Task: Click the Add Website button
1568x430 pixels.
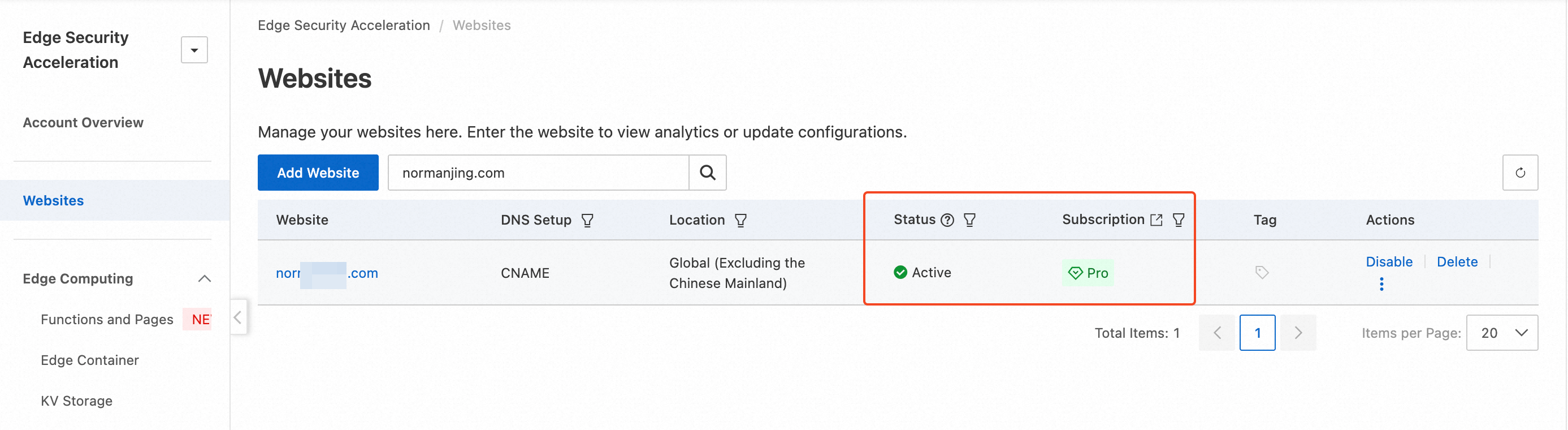Action: pyautogui.click(x=318, y=173)
